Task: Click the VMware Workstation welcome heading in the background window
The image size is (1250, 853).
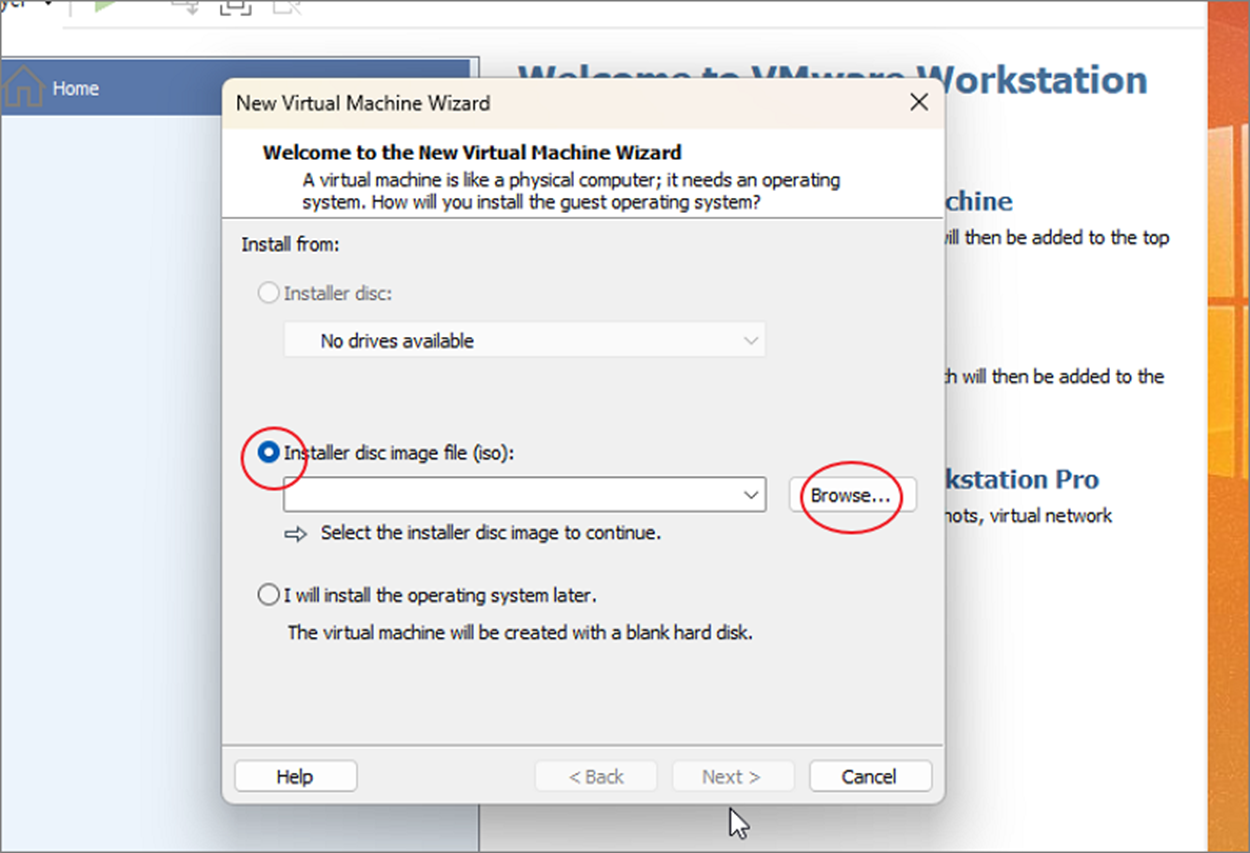Action: [x=833, y=80]
